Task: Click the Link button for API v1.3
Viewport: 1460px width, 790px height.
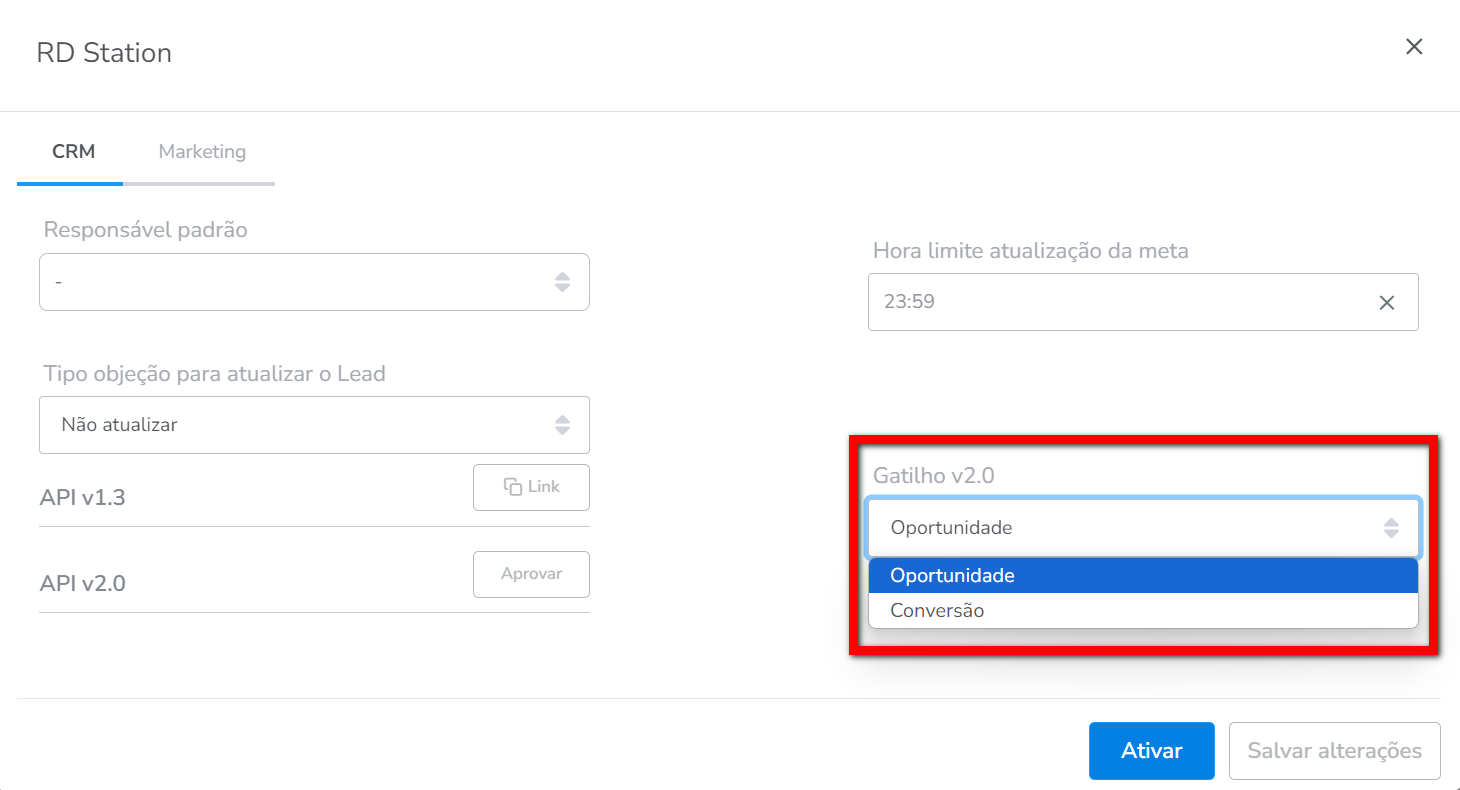Action: click(x=531, y=487)
